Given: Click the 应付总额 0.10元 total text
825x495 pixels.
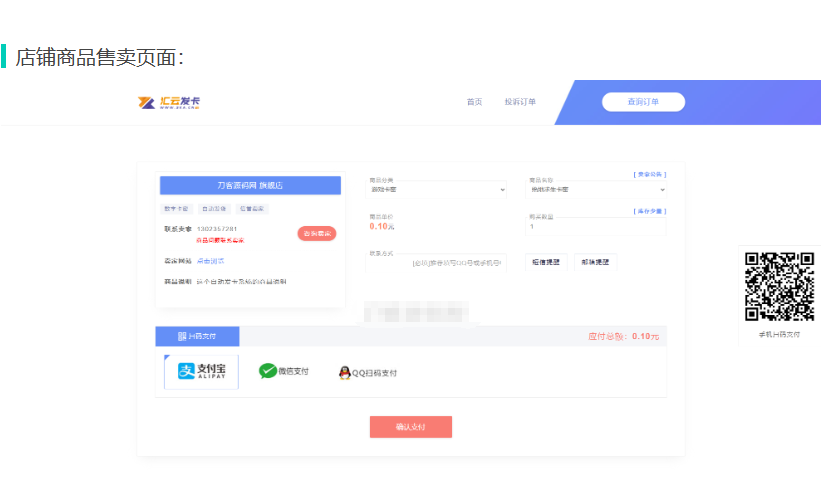Looking at the screenshot, I should [623, 336].
